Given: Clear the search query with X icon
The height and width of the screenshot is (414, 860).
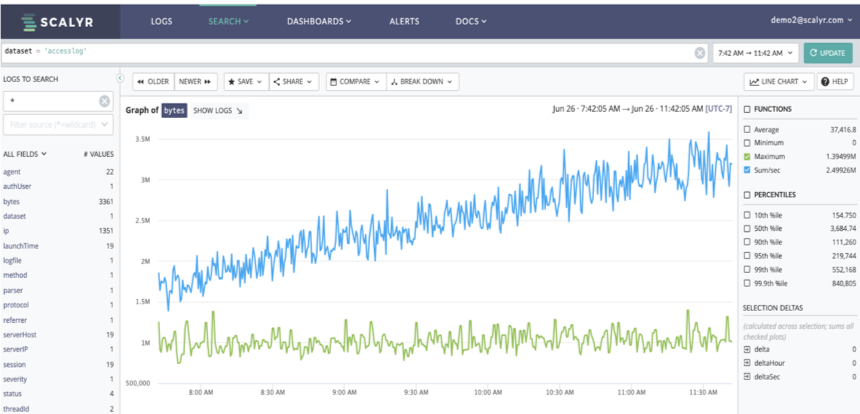Looking at the screenshot, I should point(699,52).
